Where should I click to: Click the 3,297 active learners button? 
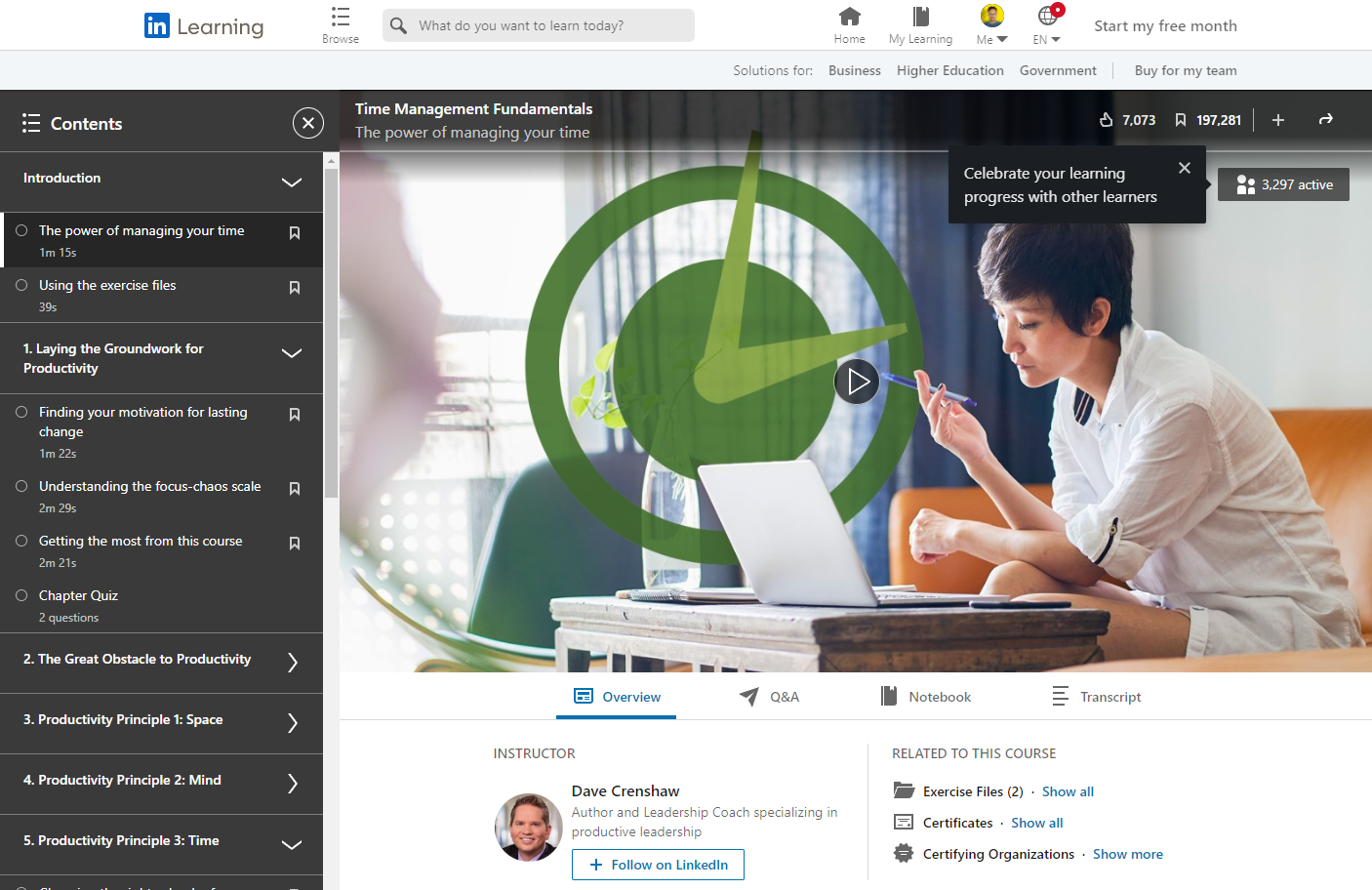tap(1283, 184)
